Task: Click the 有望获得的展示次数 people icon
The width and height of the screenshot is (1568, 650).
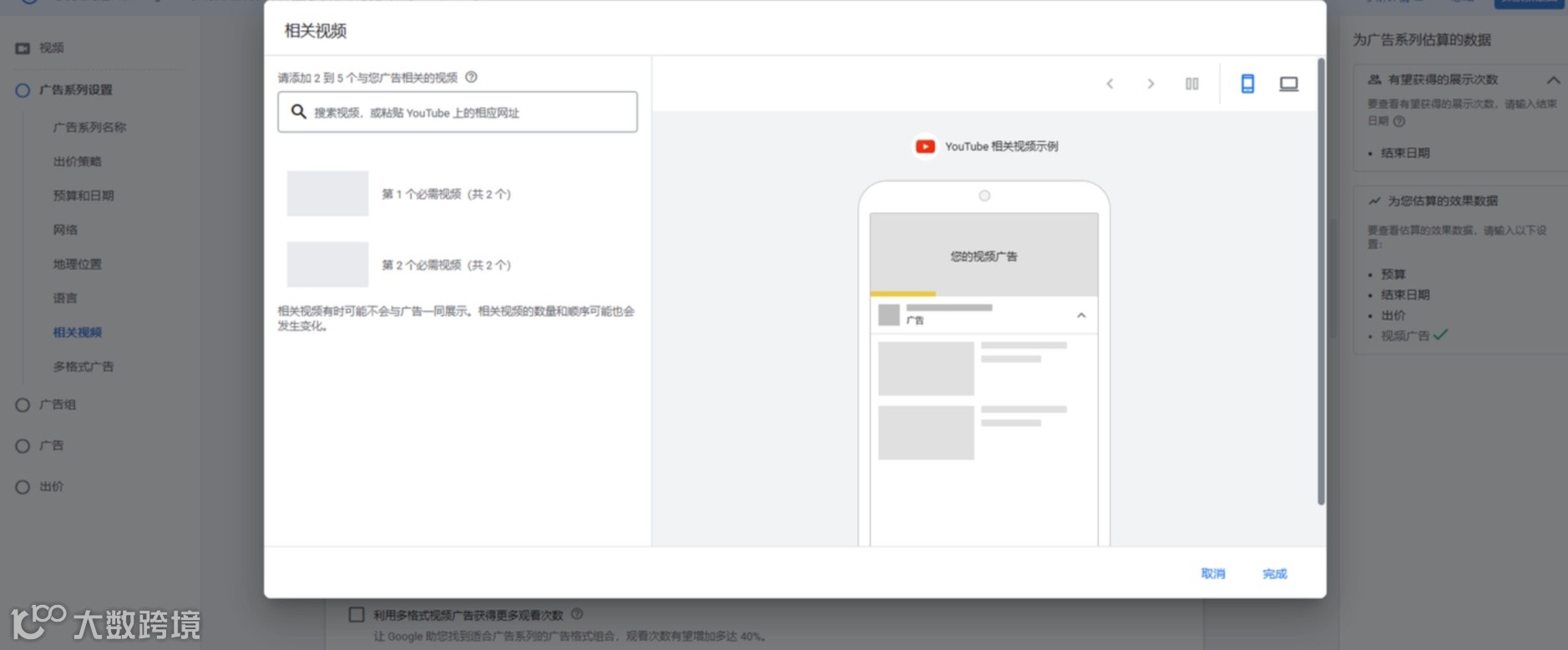Action: coord(1374,80)
